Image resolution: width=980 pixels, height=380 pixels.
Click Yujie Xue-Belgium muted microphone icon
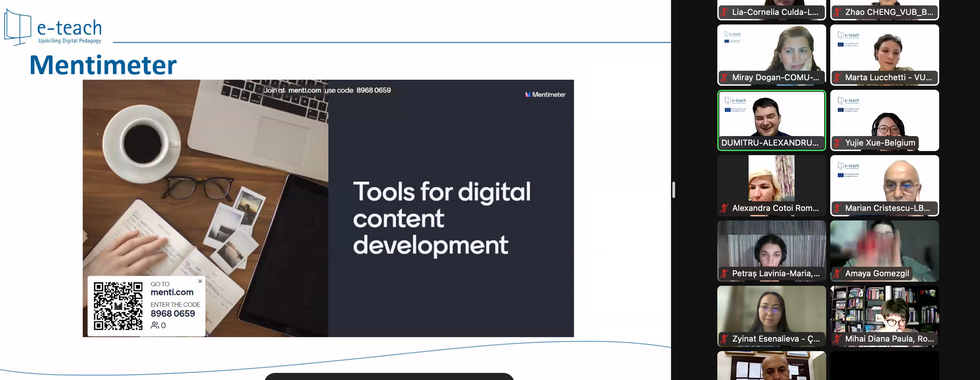pos(838,142)
